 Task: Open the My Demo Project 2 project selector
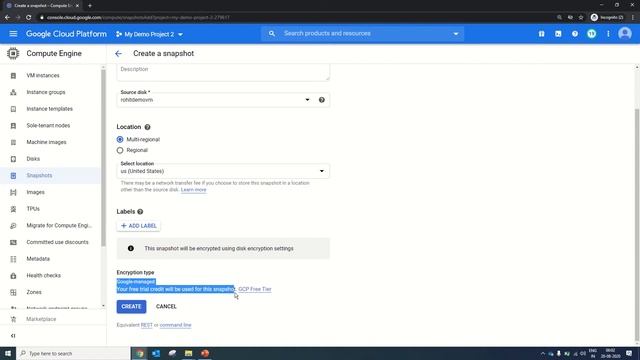(x=149, y=34)
